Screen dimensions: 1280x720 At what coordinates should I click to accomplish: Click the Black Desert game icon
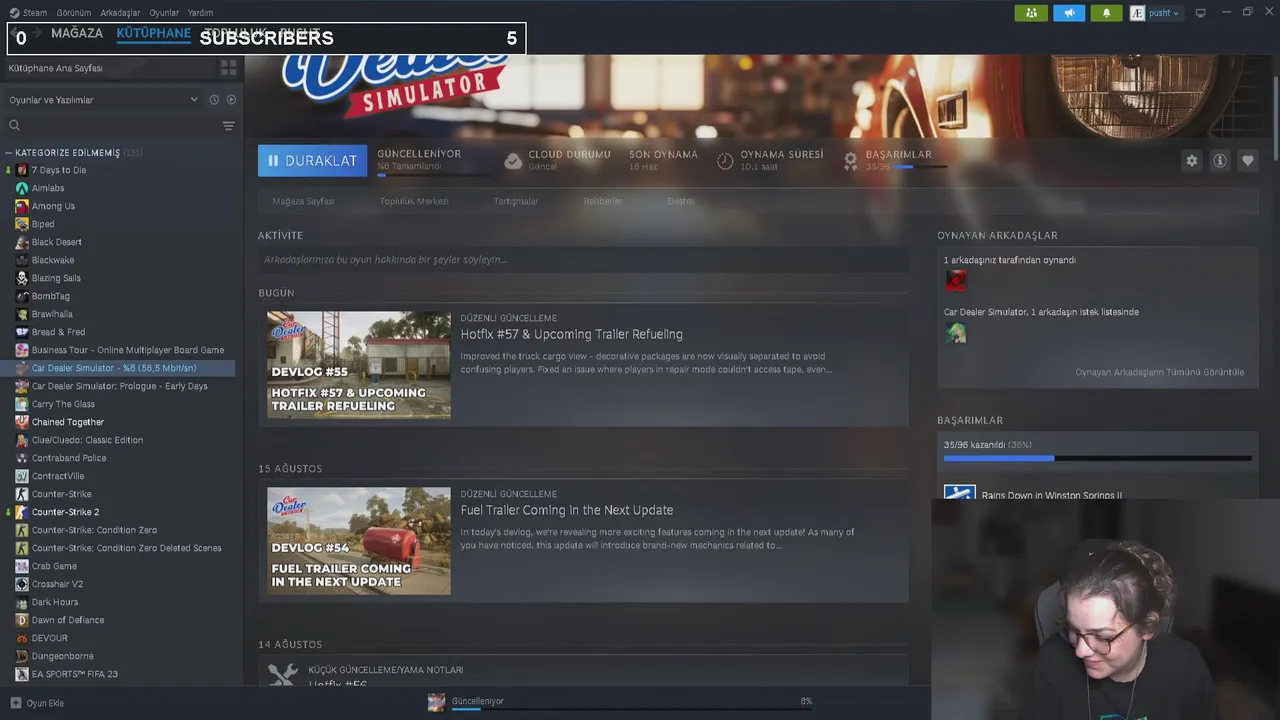22,242
